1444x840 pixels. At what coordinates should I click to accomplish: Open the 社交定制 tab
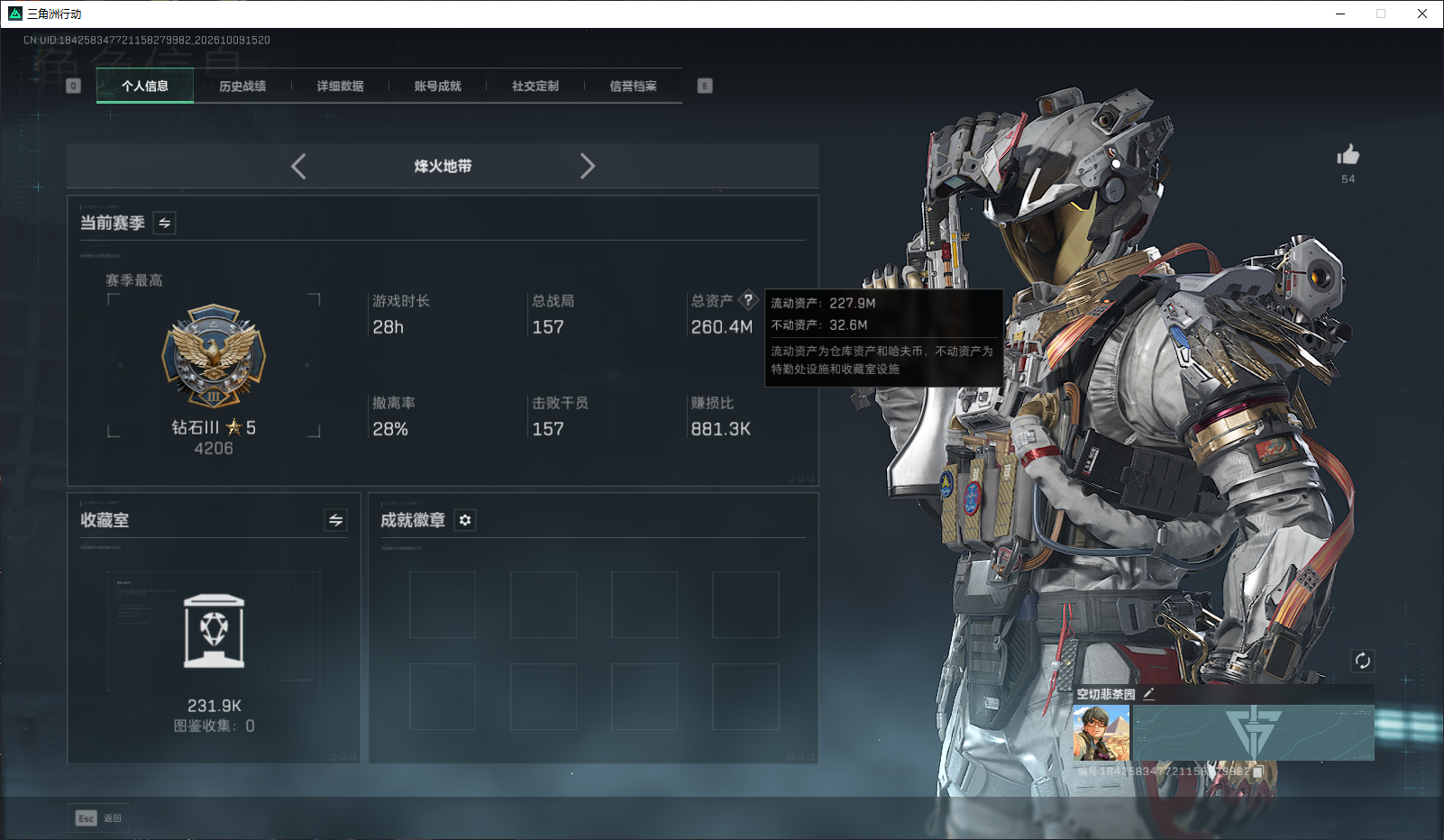pyautogui.click(x=535, y=86)
